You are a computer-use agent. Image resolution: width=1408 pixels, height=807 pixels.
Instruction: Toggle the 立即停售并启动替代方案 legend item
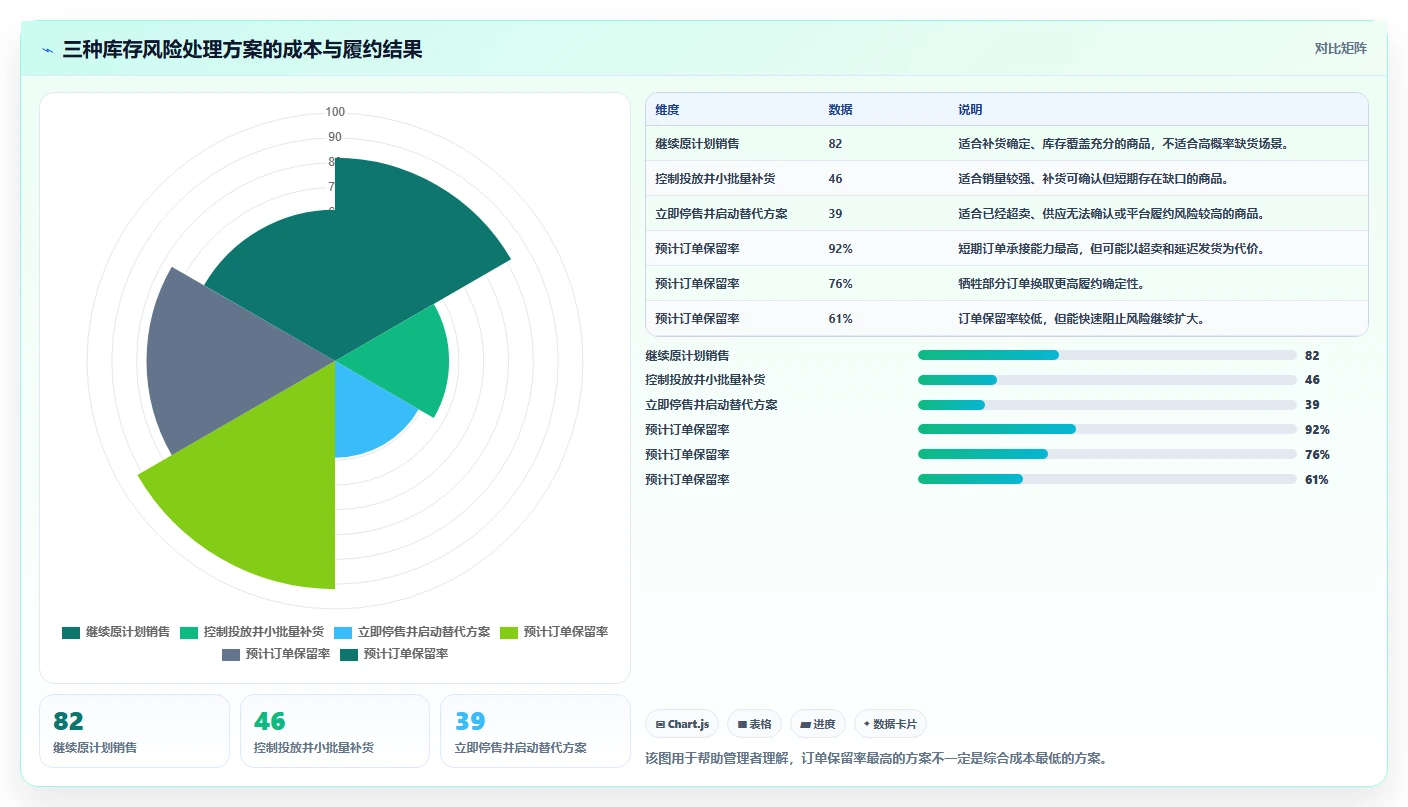point(412,632)
